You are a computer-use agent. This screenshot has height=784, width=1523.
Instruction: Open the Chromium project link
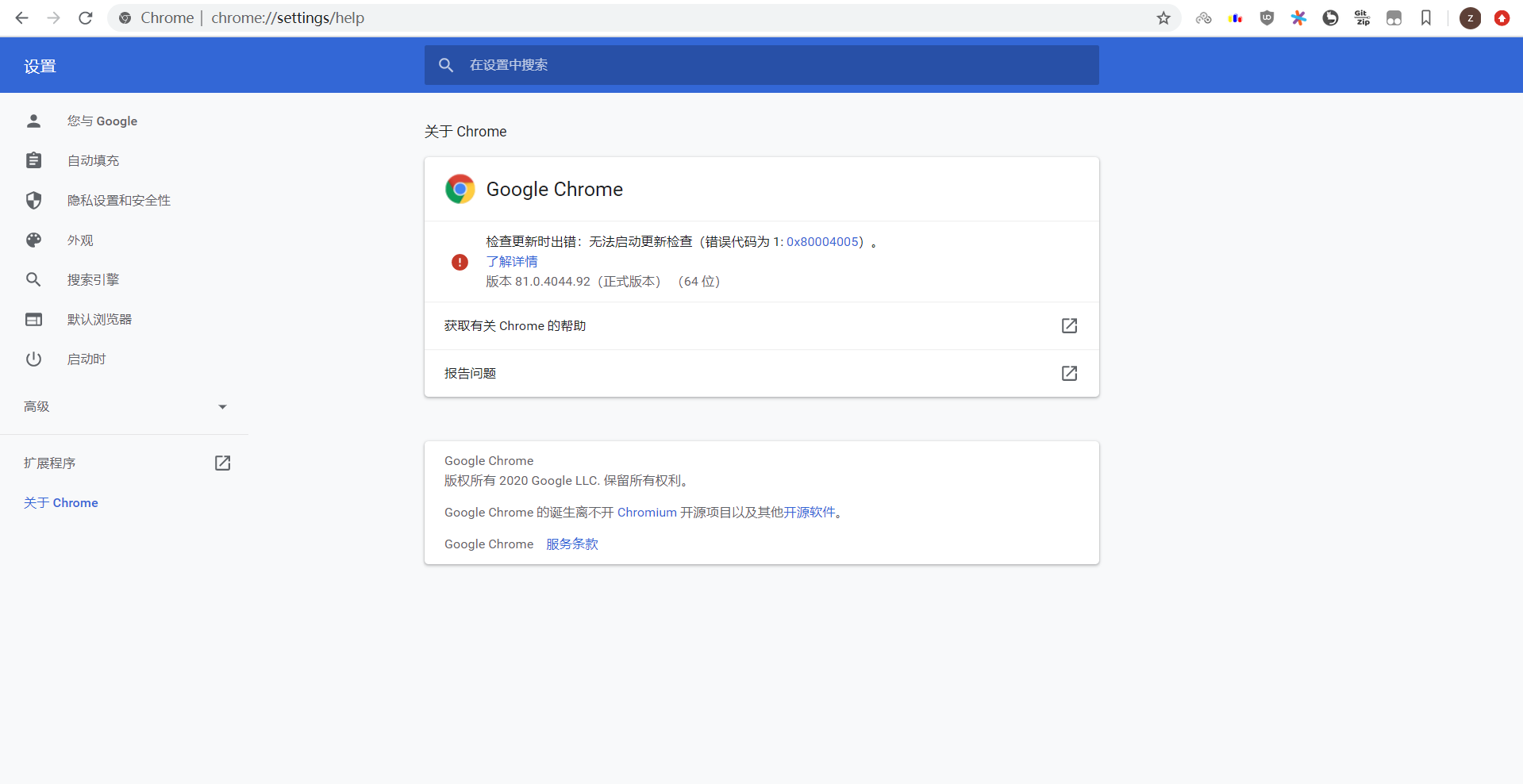pyautogui.click(x=647, y=512)
